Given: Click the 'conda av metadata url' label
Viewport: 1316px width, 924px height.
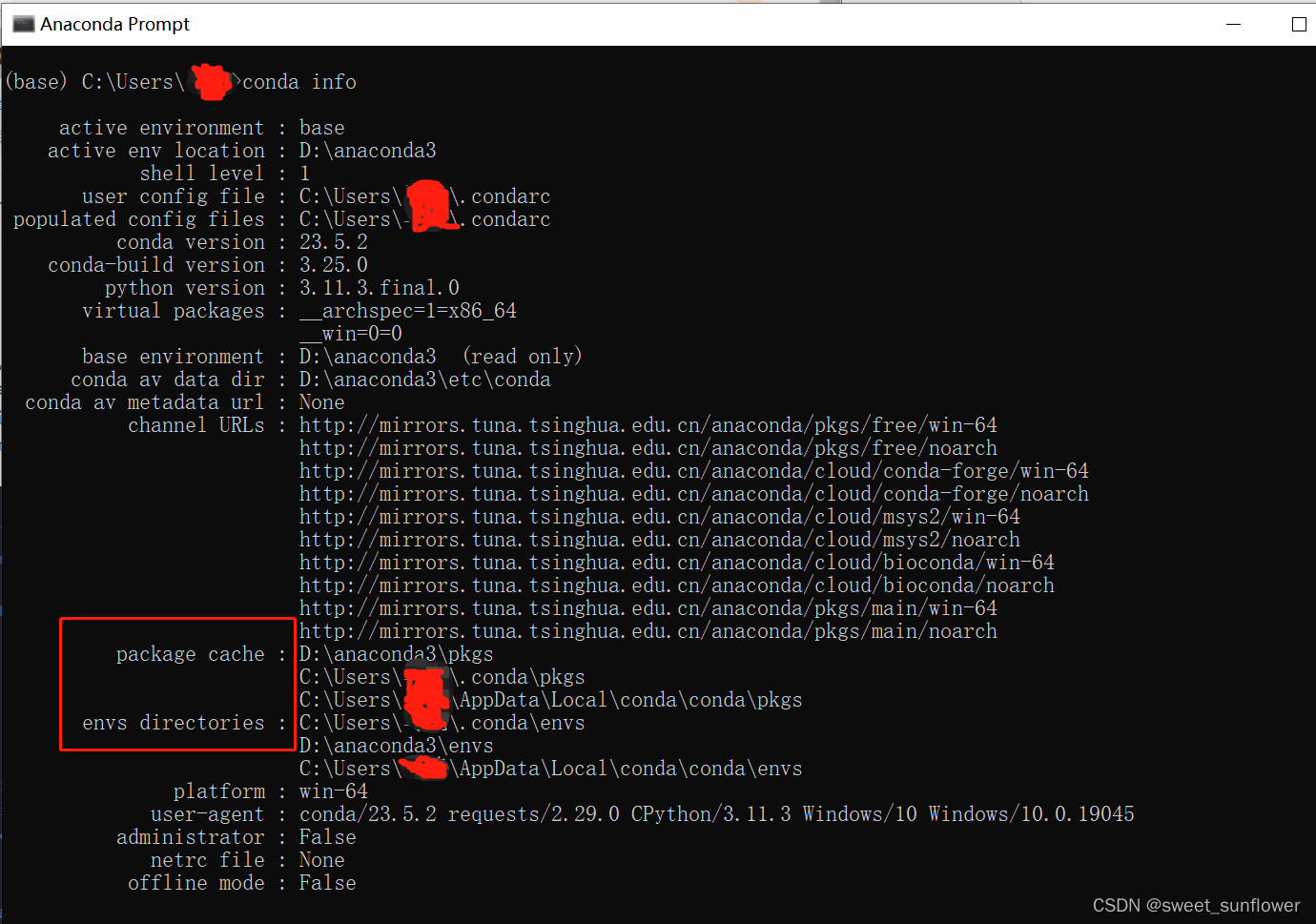Looking at the screenshot, I should [144, 402].
